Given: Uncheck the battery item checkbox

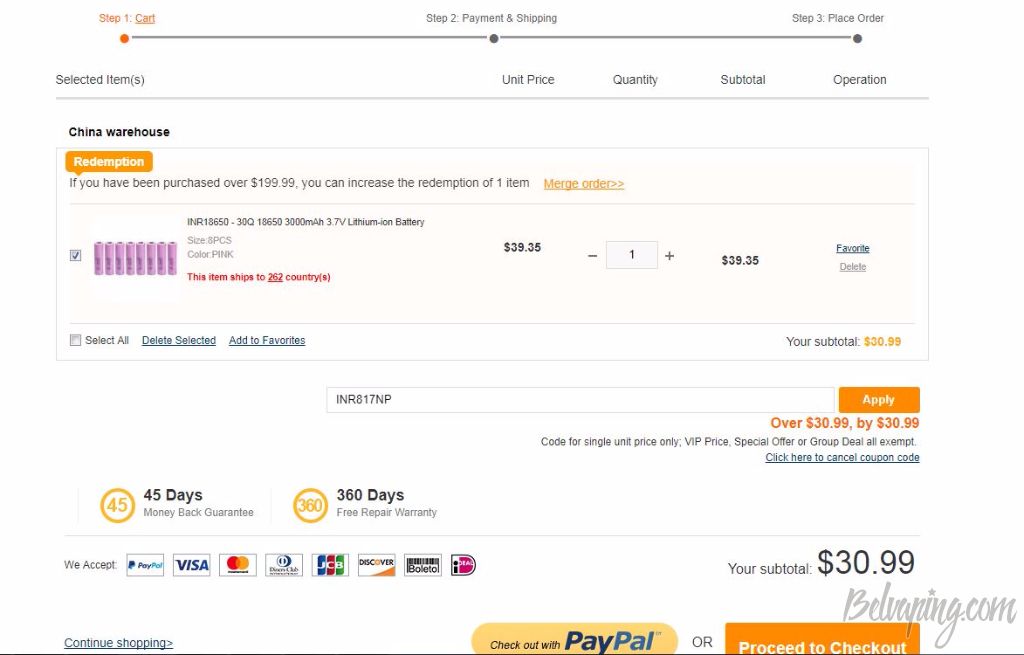Looking at the screenshot, I should [x=76, y=255].
